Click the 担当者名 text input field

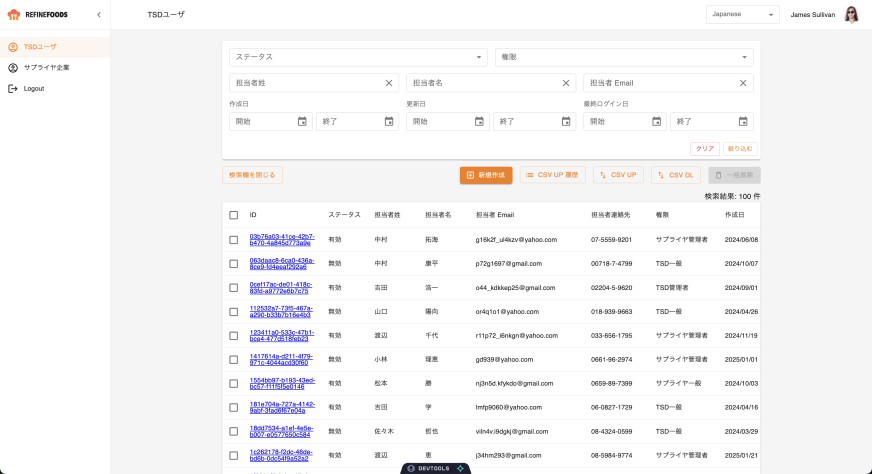[482, 83]
